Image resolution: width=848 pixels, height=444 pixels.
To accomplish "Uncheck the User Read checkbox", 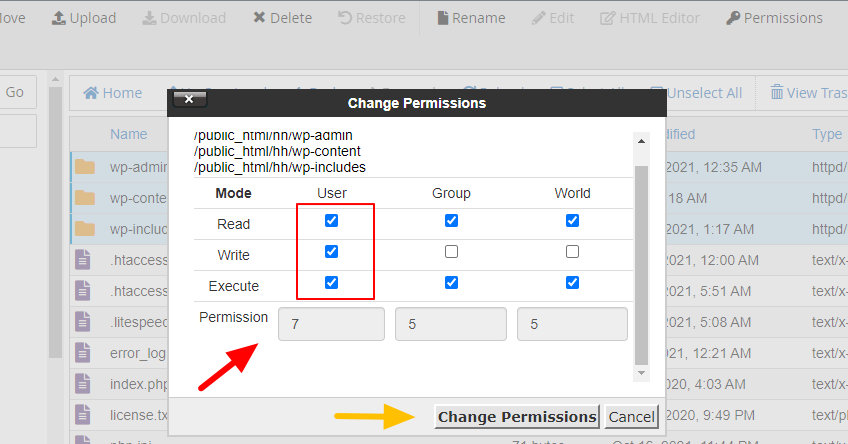I will [x=332, y=221].
